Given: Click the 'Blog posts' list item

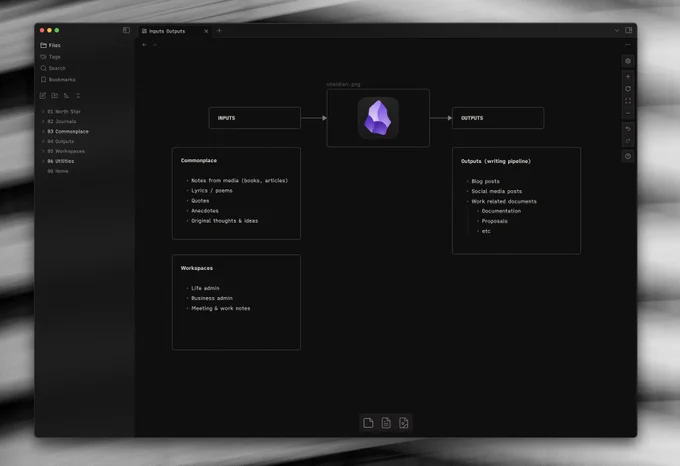Looking at the screenshot, I should (485, 181).
